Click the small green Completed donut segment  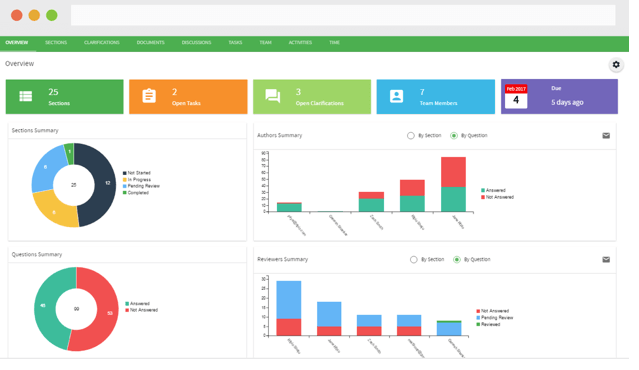pos(69,152)
